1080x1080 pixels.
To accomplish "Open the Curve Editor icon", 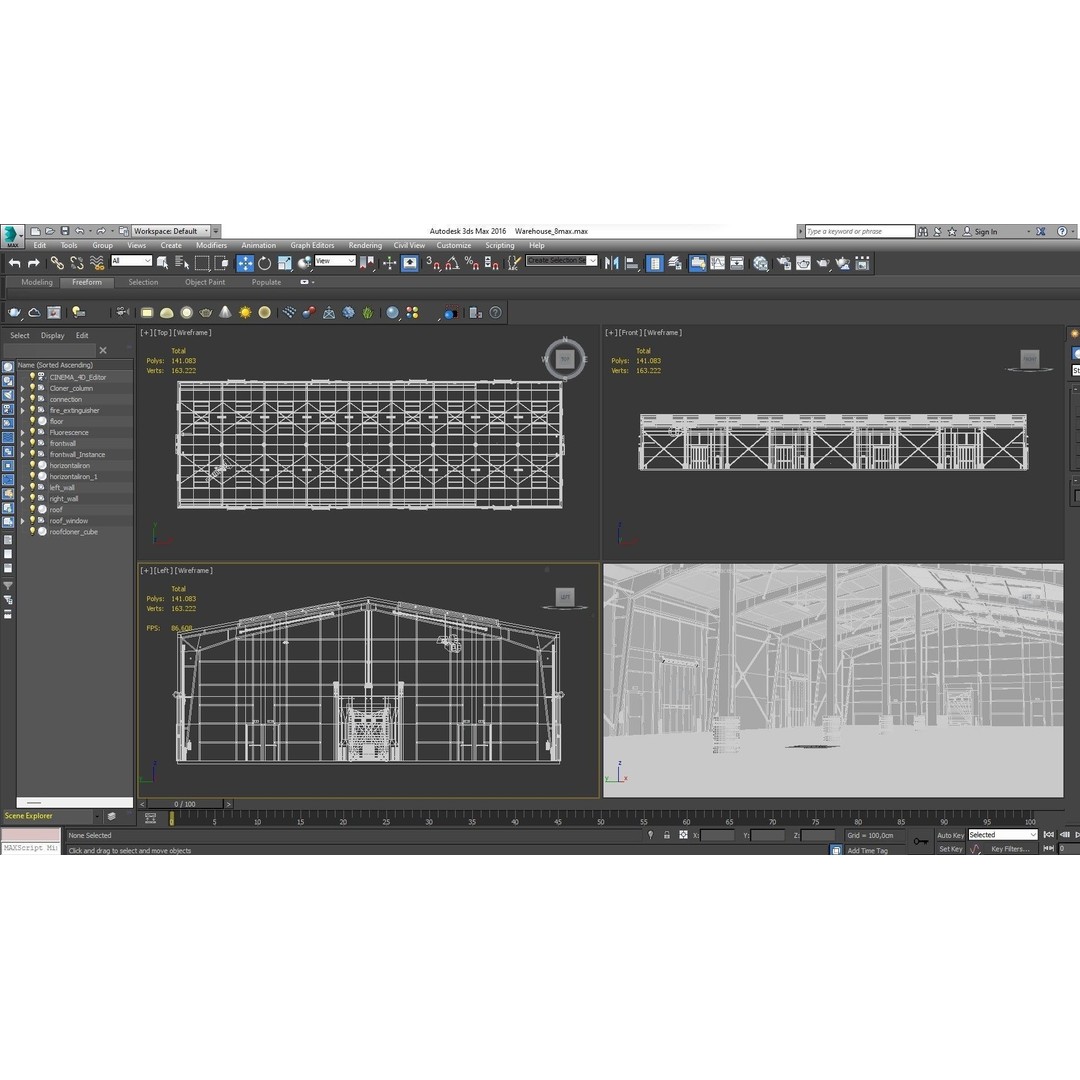I will pos(717,263).
